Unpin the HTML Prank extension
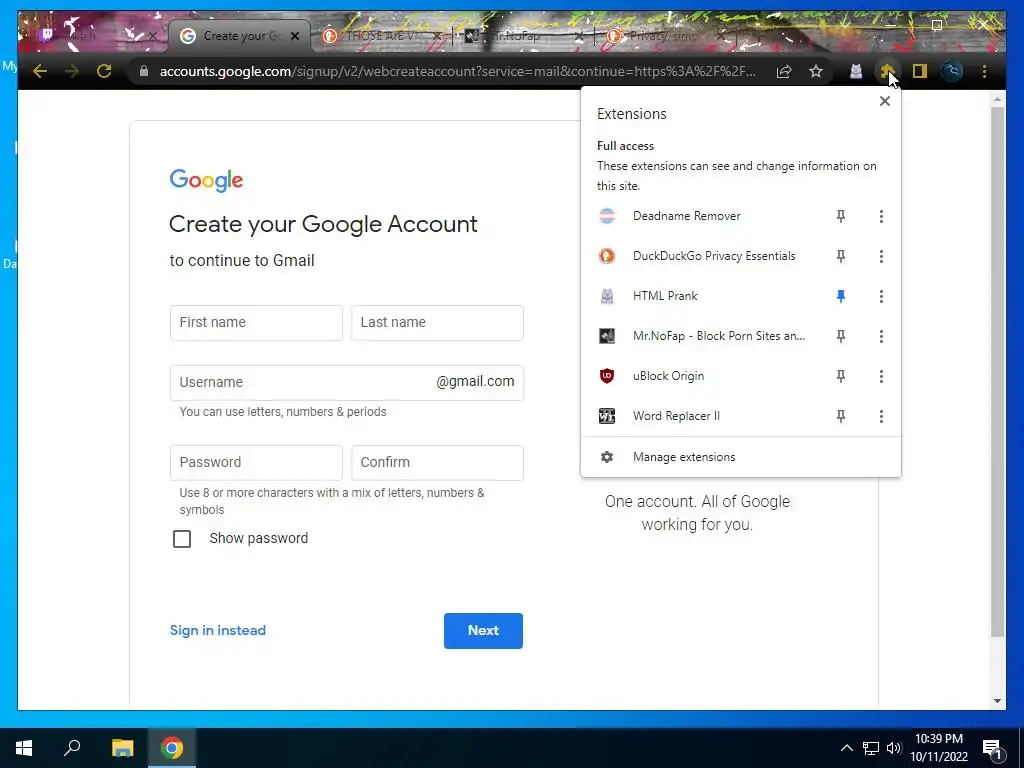Image resolution: width=1024 pixels, height=768 pixels. tap(840, 296)
